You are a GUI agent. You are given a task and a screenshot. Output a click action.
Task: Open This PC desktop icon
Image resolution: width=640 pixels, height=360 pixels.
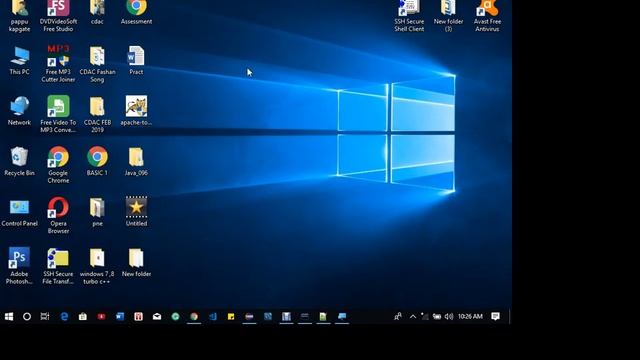click(x=19, y=60)
